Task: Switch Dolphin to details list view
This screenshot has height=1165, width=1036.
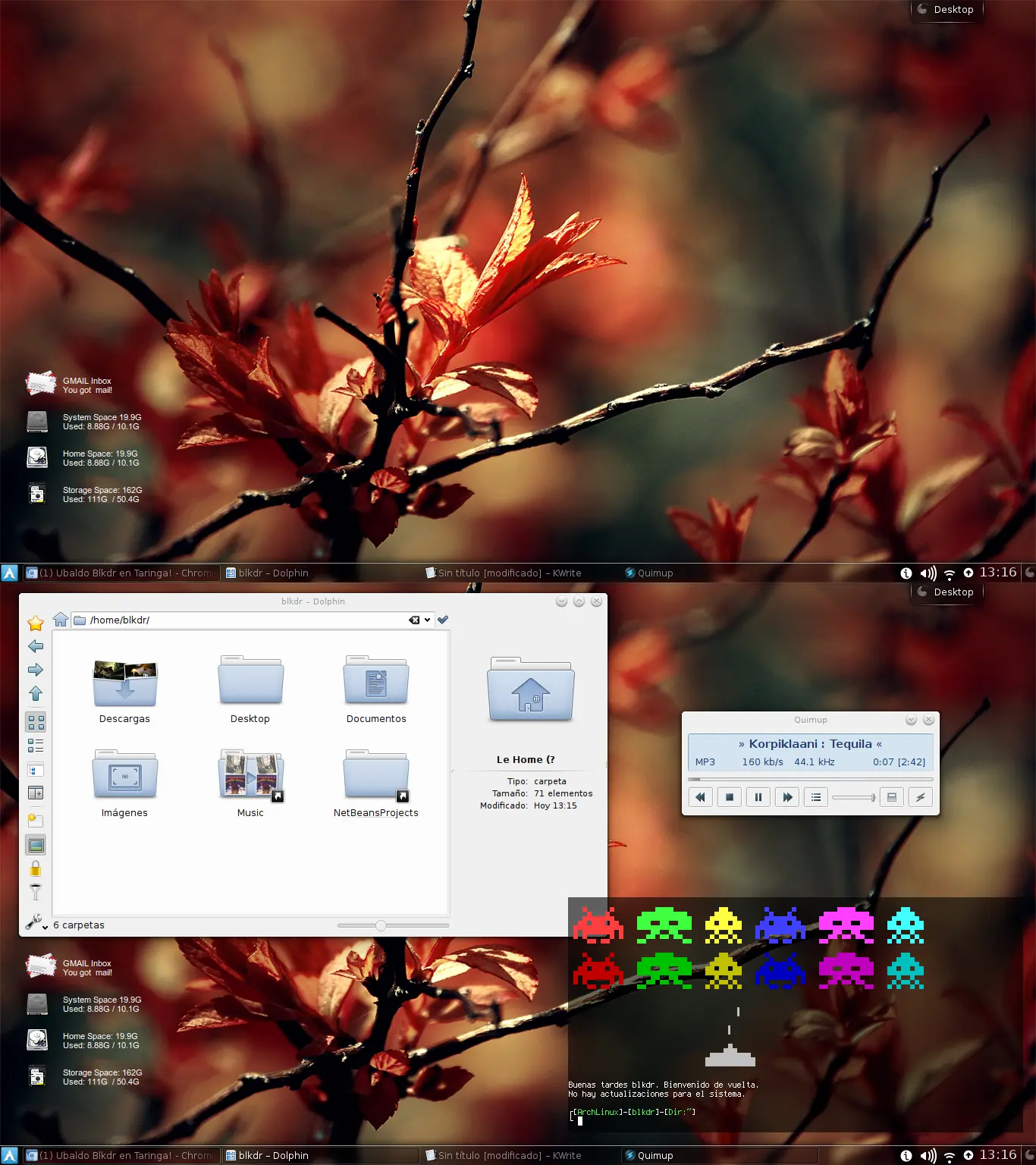Action: tap(36, 746)
